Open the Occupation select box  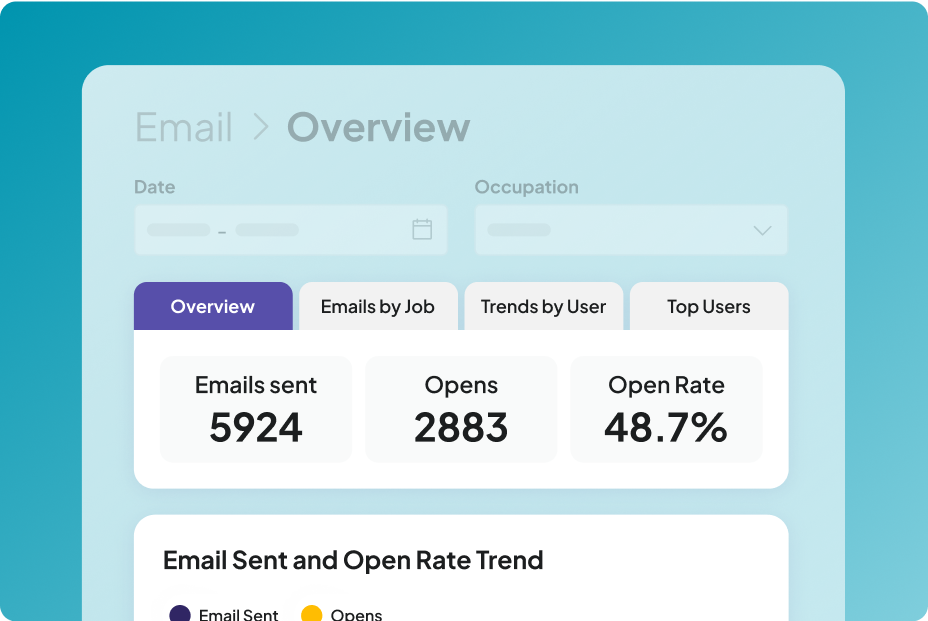click(x=630, y=230)
